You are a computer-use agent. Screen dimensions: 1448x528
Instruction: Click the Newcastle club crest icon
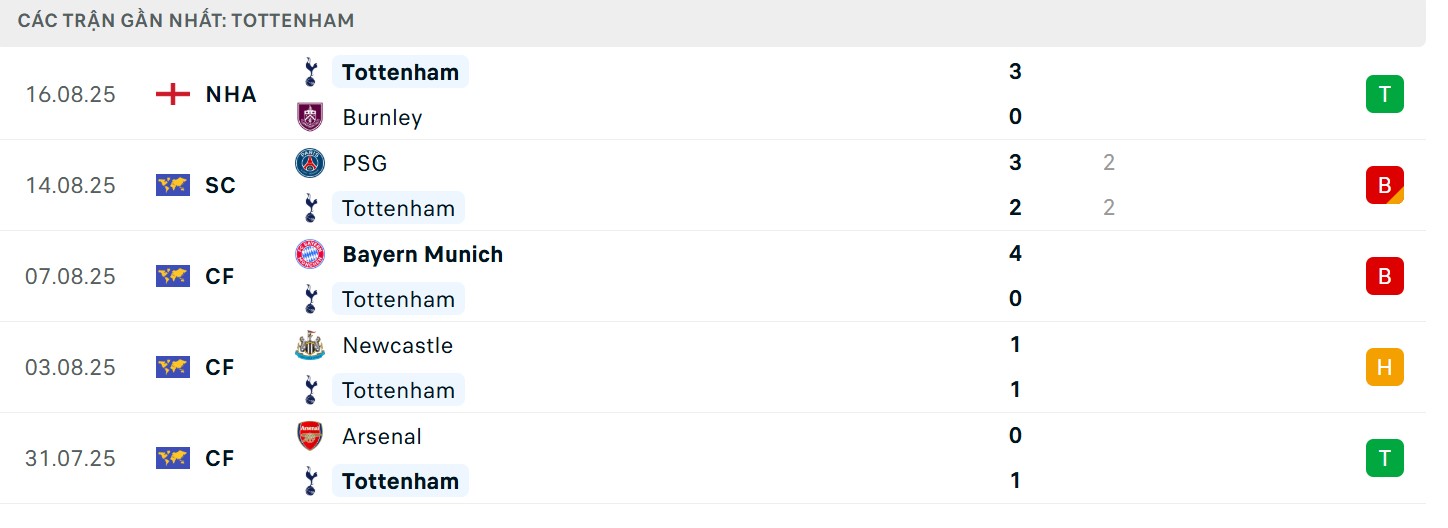coord(310,345)
